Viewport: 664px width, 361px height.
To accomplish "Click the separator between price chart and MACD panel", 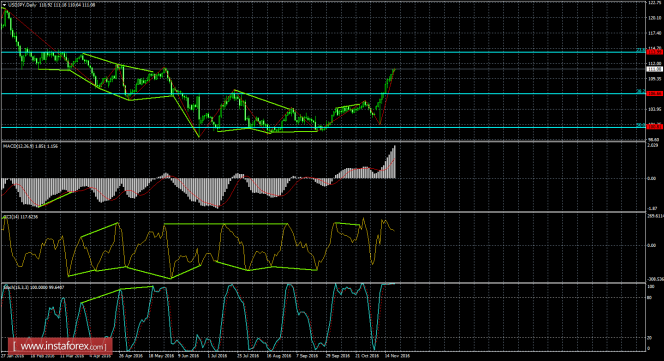I will (323, 142).
